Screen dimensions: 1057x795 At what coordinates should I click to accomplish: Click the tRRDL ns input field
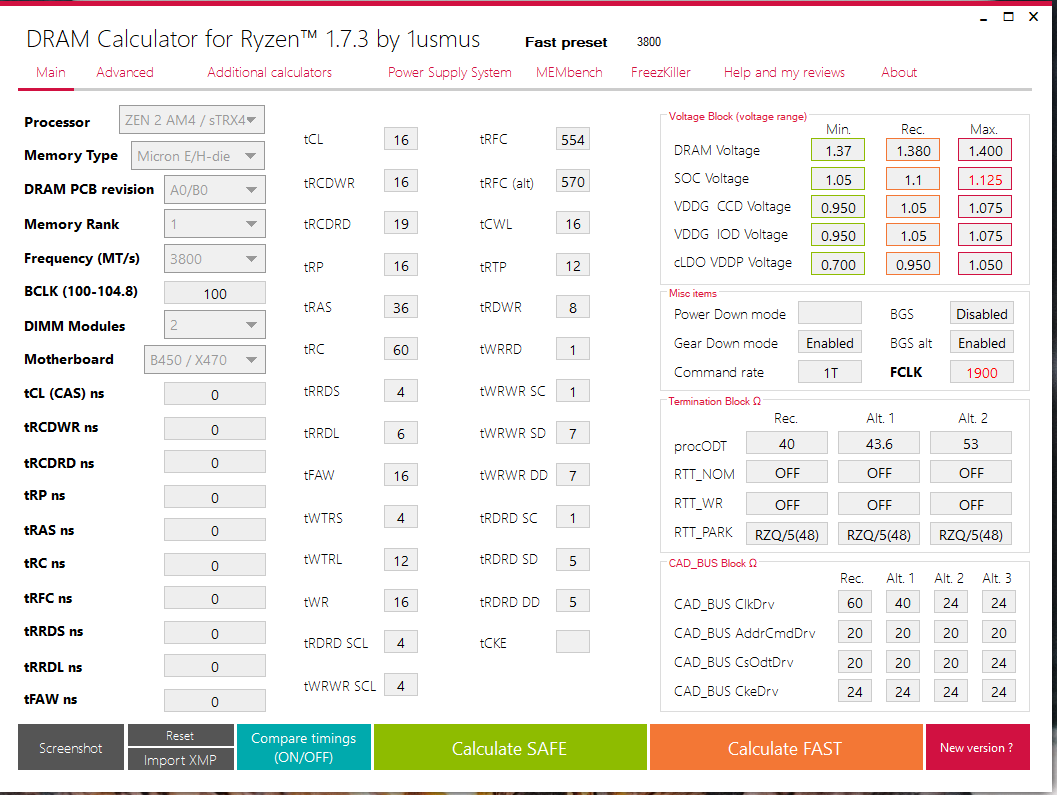point(214,666)
